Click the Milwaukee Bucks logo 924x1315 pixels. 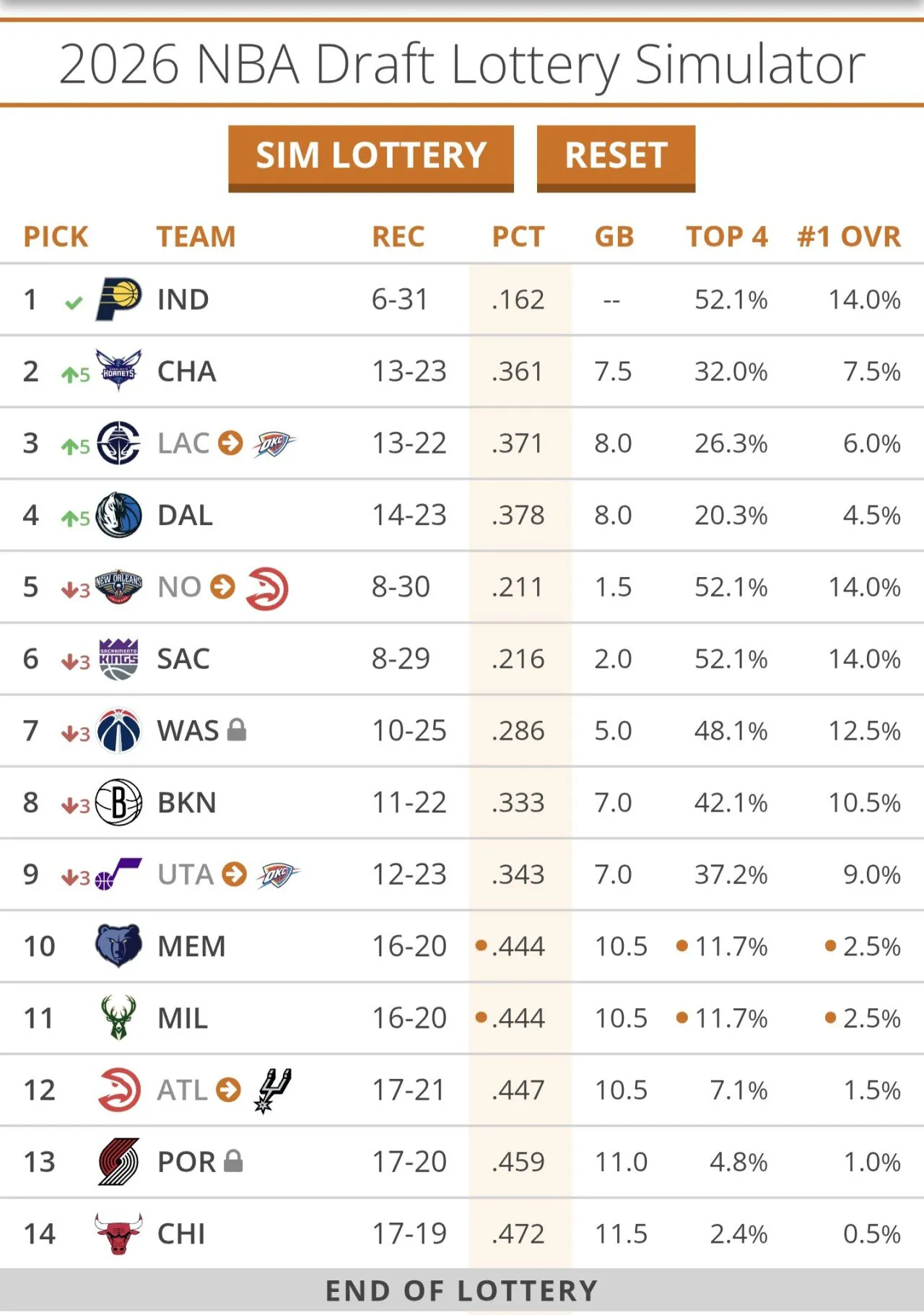118,1017
